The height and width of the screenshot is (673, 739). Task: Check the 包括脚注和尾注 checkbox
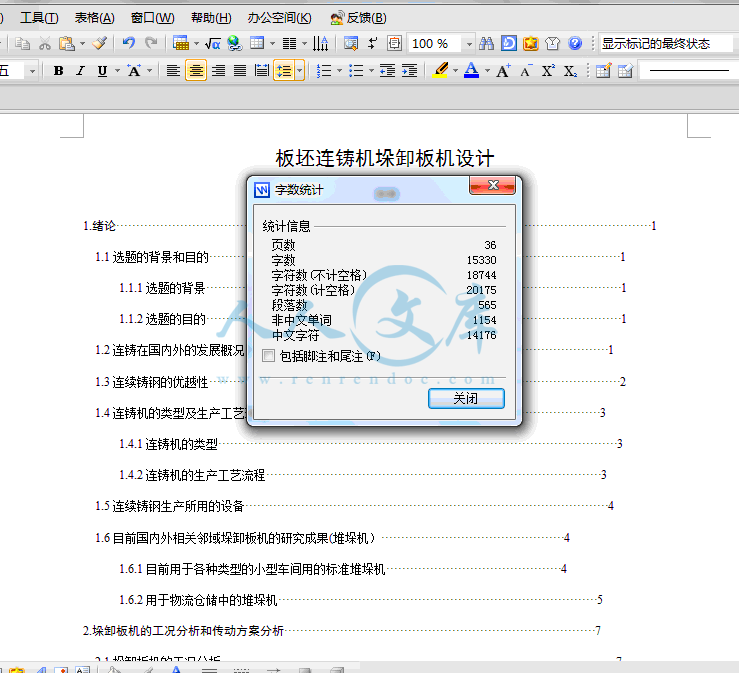[268, 355]
